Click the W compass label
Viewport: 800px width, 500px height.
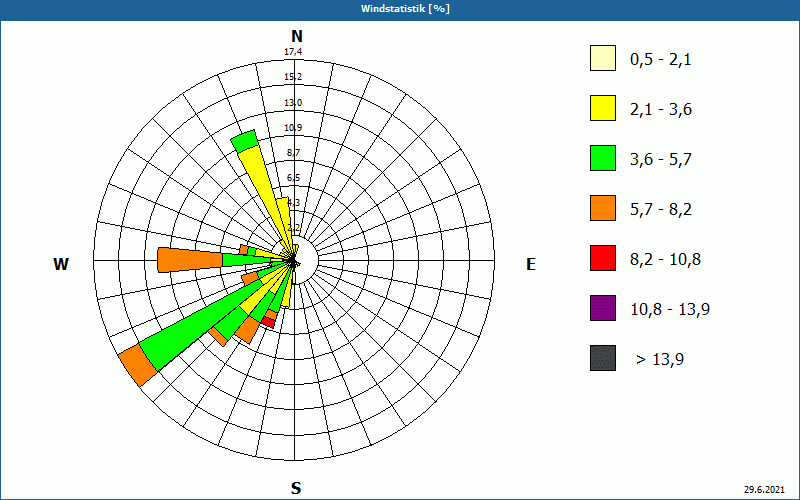click(61, 264)
